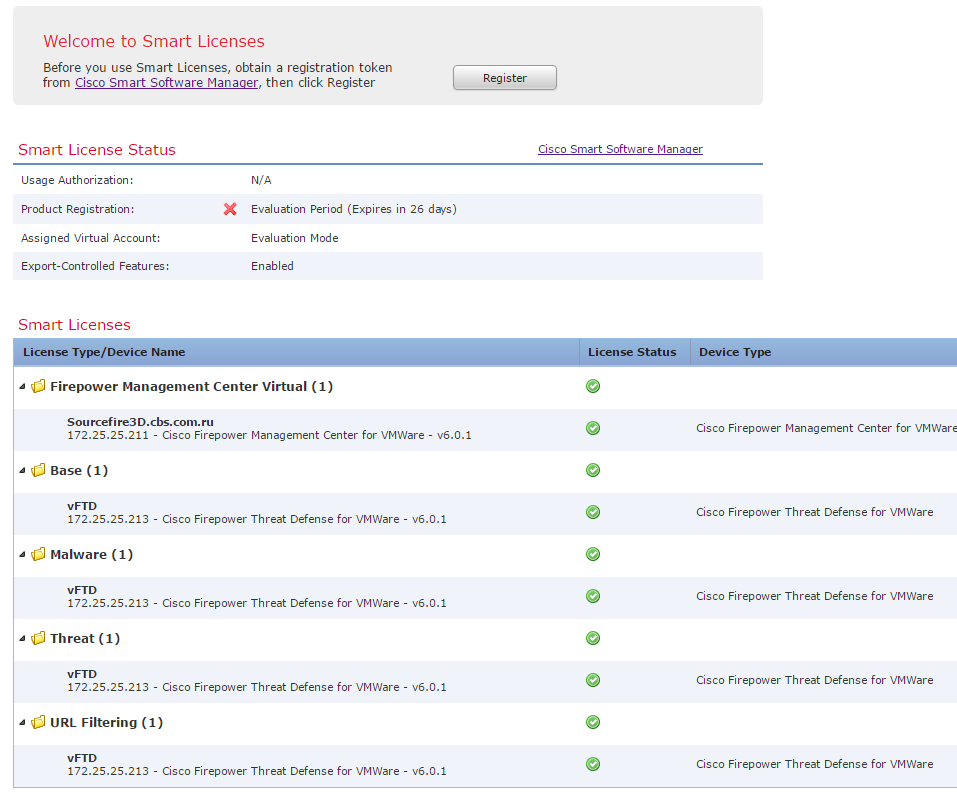
Task: Click green status check for Base group
Action: 593,470
